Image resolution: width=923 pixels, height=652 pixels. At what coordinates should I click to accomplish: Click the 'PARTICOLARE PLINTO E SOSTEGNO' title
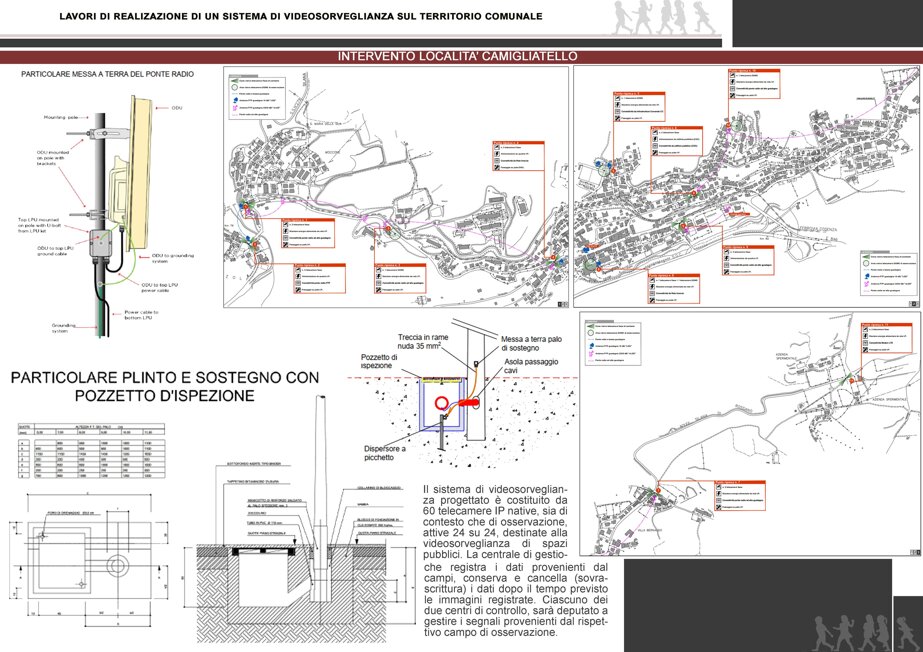pos(165,386)
